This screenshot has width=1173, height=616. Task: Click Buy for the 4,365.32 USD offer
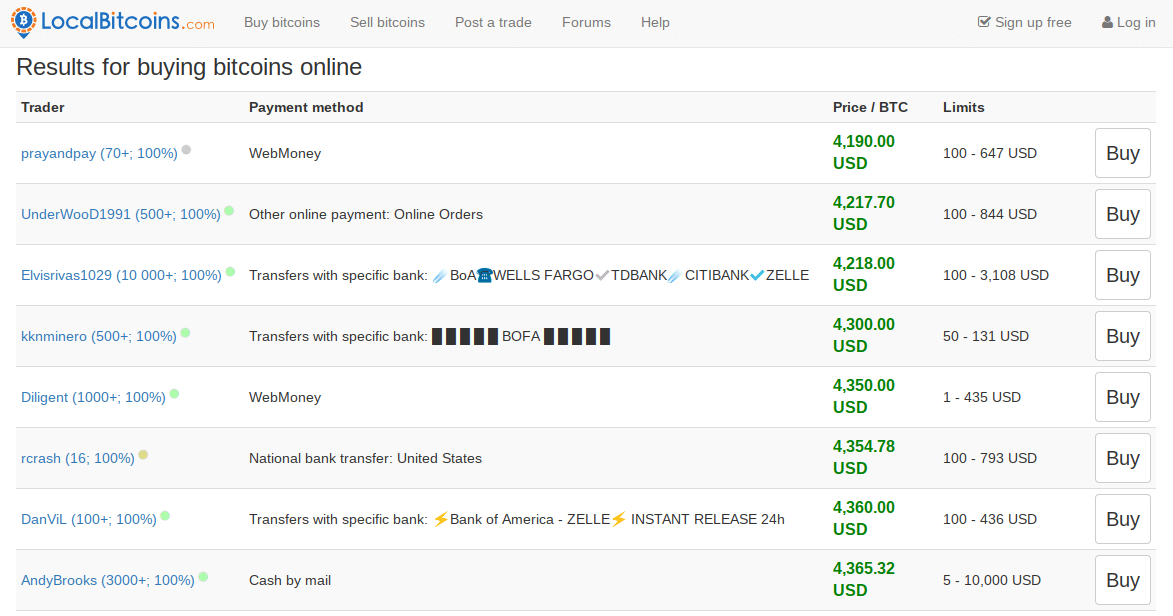tap(1123, 581)
